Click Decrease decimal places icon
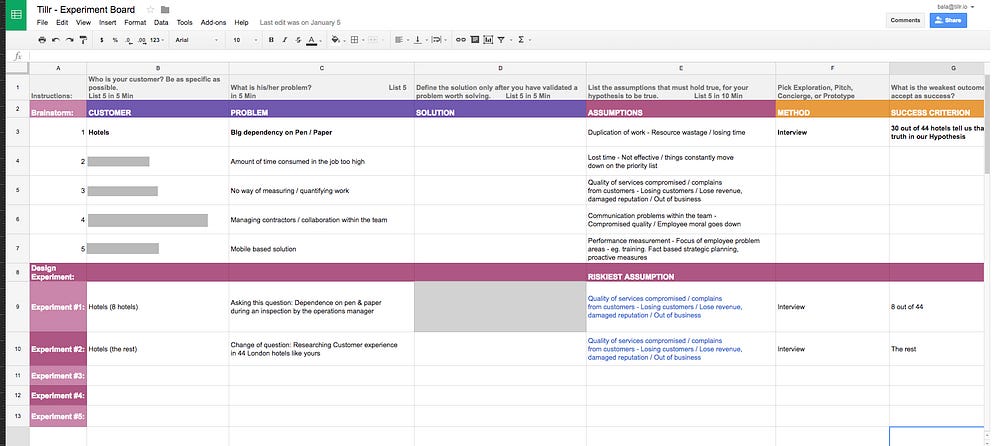 pos(128,40)
